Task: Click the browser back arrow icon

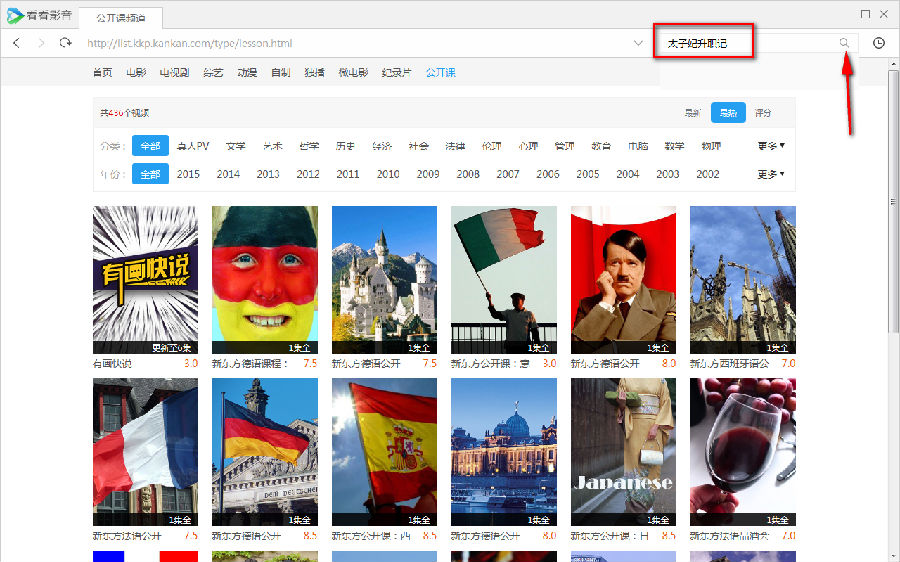Action: (16, 43)
